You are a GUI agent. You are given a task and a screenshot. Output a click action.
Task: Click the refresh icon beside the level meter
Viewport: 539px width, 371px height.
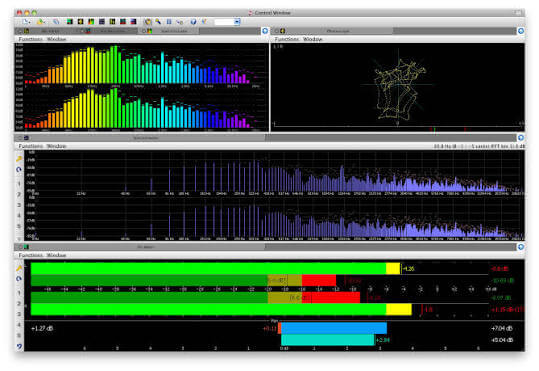pos(19,279)
